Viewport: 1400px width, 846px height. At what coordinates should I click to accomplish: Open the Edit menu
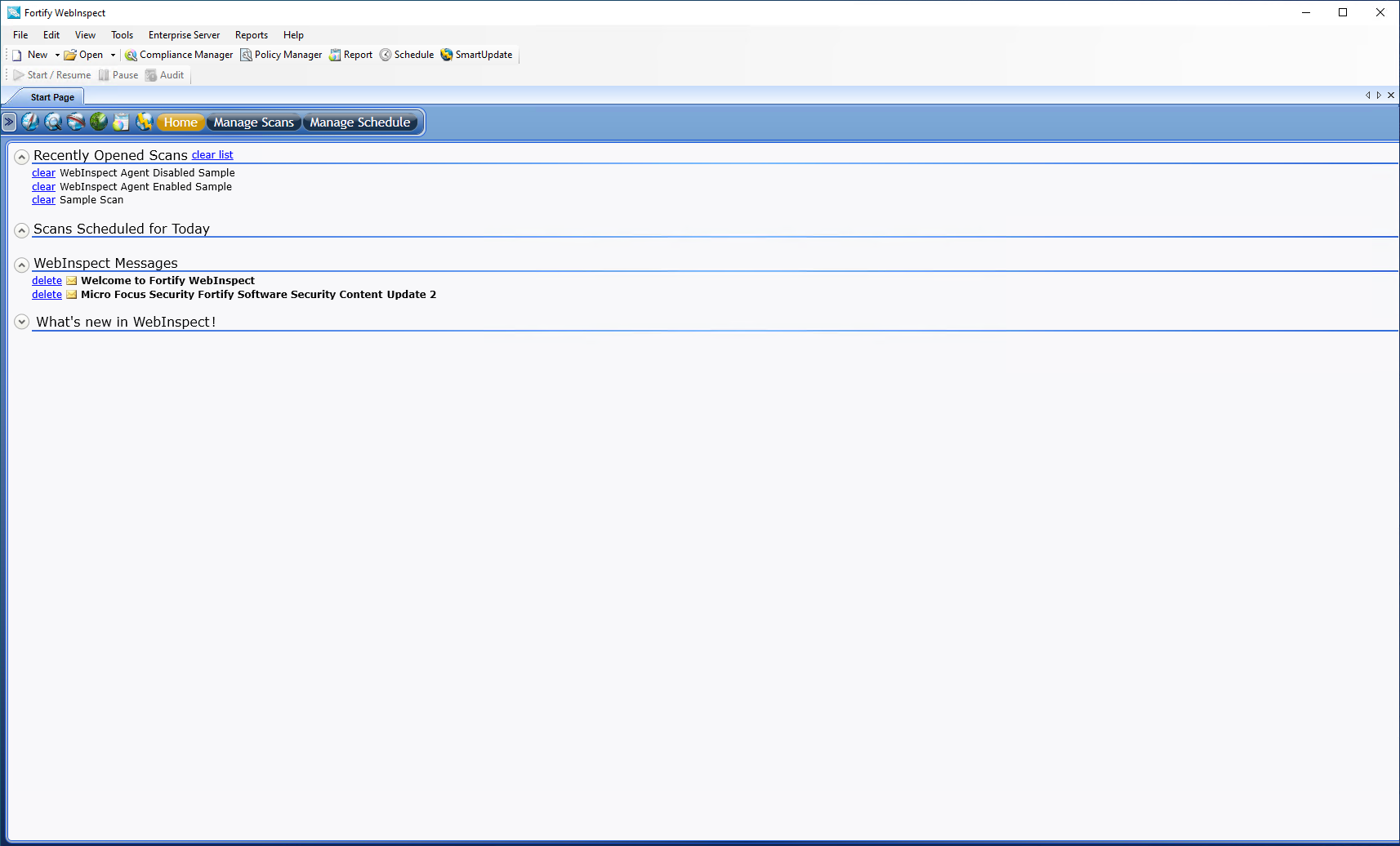pos(51,35)
